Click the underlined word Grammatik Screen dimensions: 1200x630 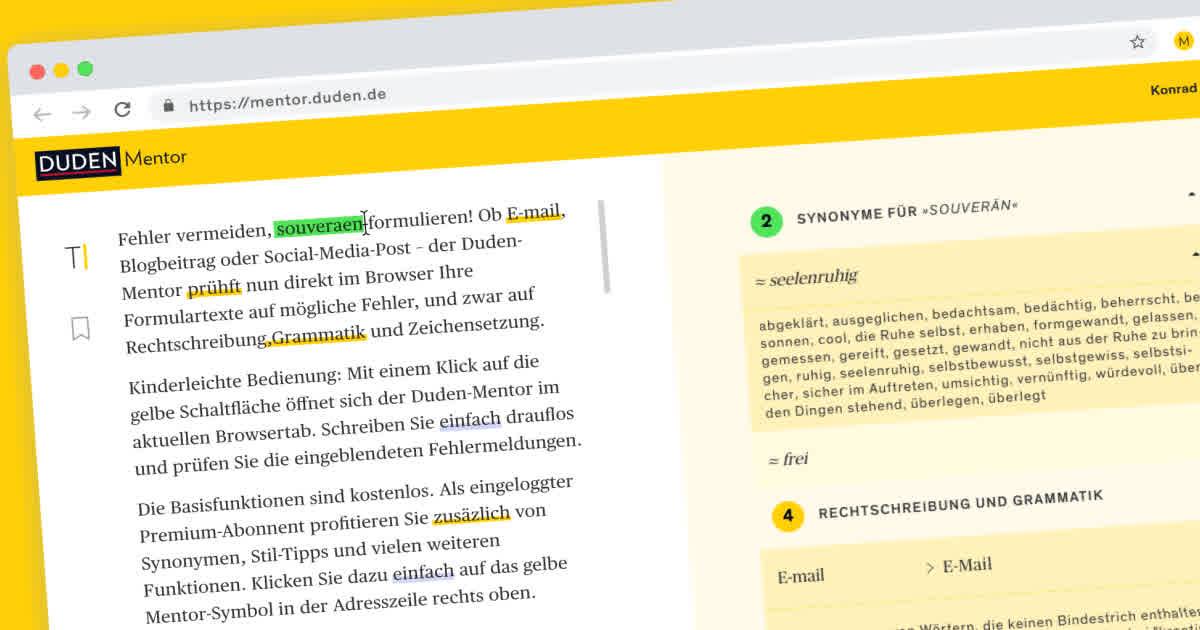click(319, 335)
